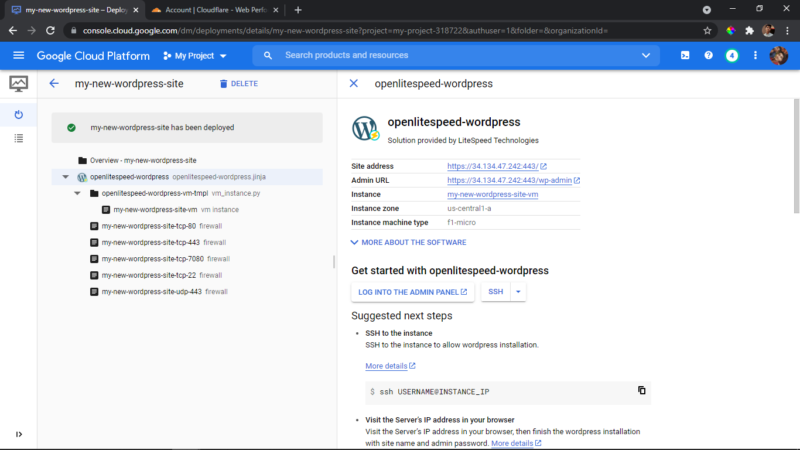Switch to the Cloudflare Account browser tab
The width and height of the screenshot is (800, 450).
click(x=214, y=10)
